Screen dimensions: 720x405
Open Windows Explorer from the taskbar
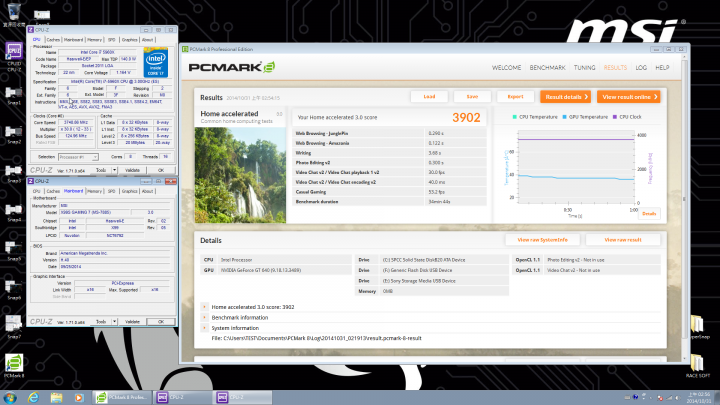click(56, 397)
